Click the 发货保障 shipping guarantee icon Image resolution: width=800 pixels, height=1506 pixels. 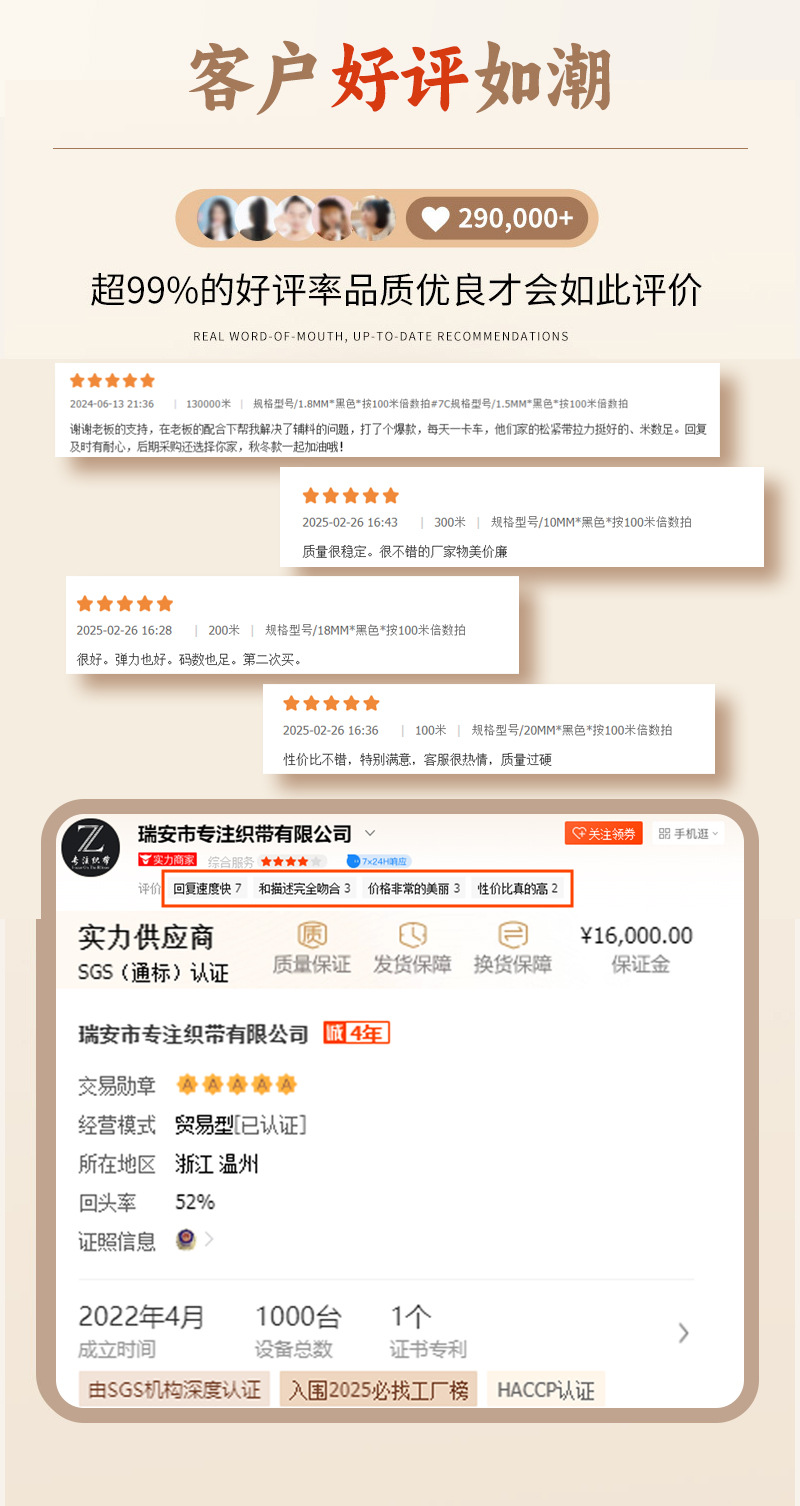(413, 936)
